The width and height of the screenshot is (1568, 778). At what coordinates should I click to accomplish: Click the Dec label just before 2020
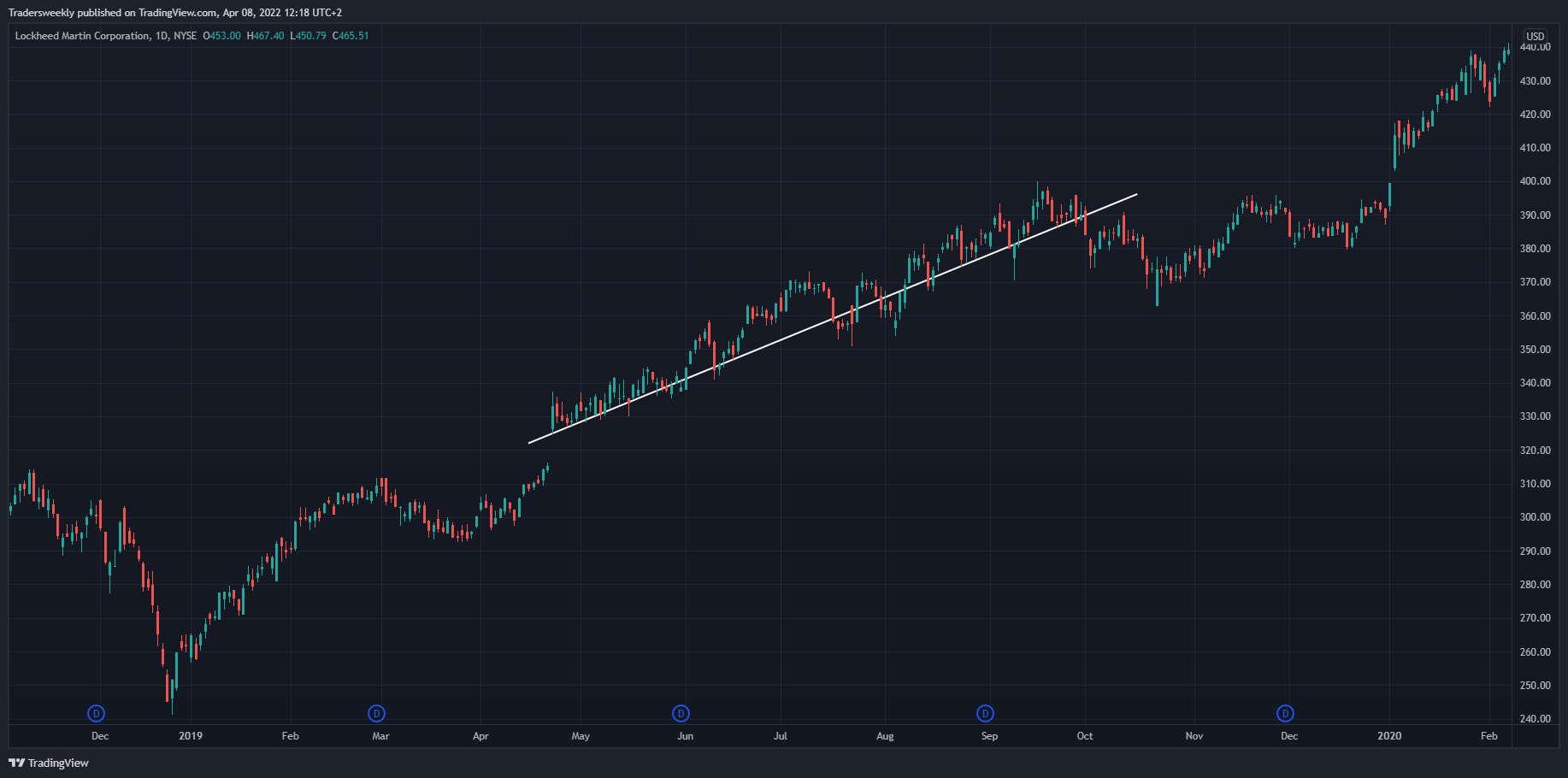click(1289, 736)
